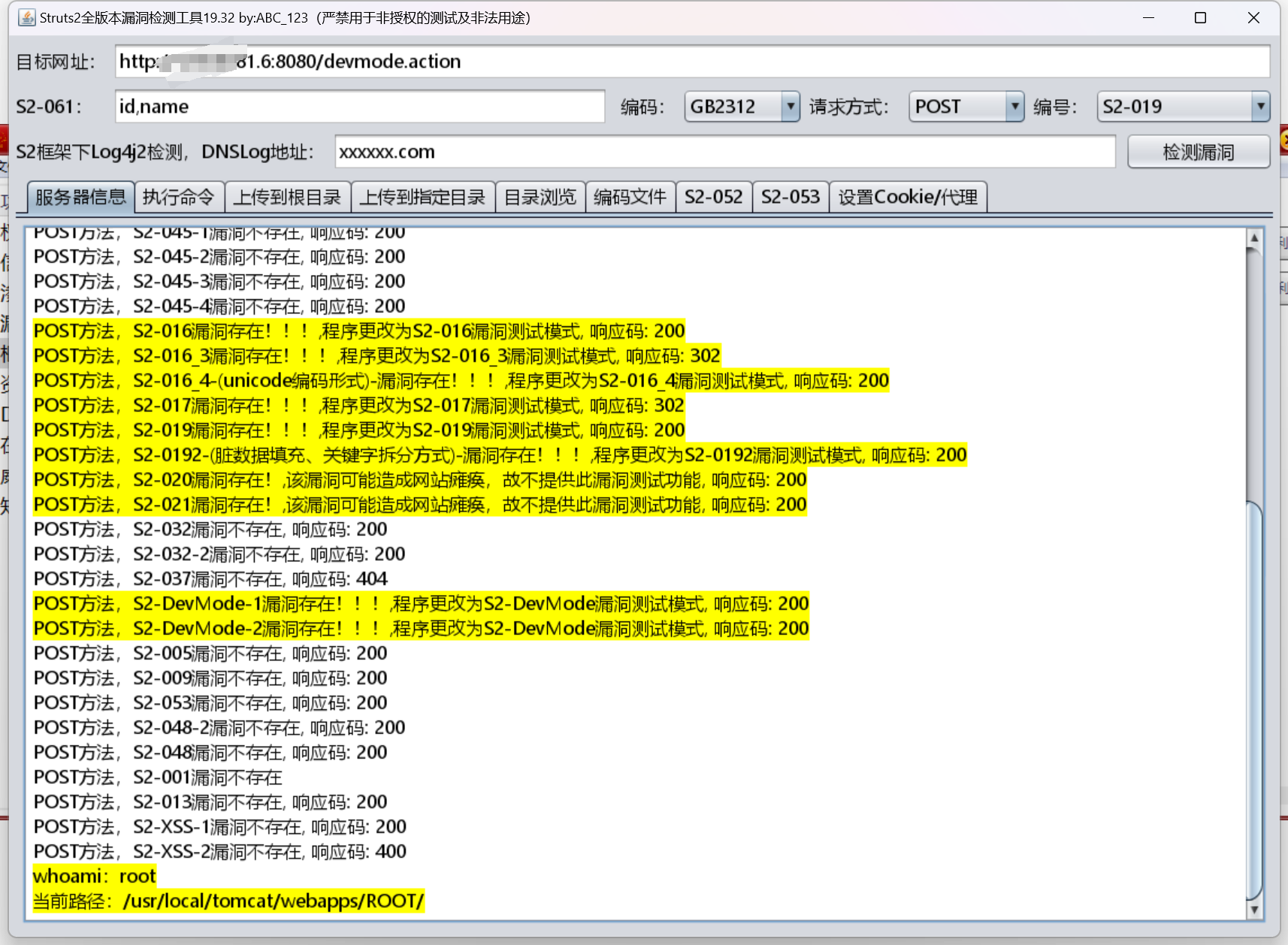The image size is (1288, 945).
Task: Click the scrollbar up arrow
Action: pyautogui.click(x=1253, y=239)
